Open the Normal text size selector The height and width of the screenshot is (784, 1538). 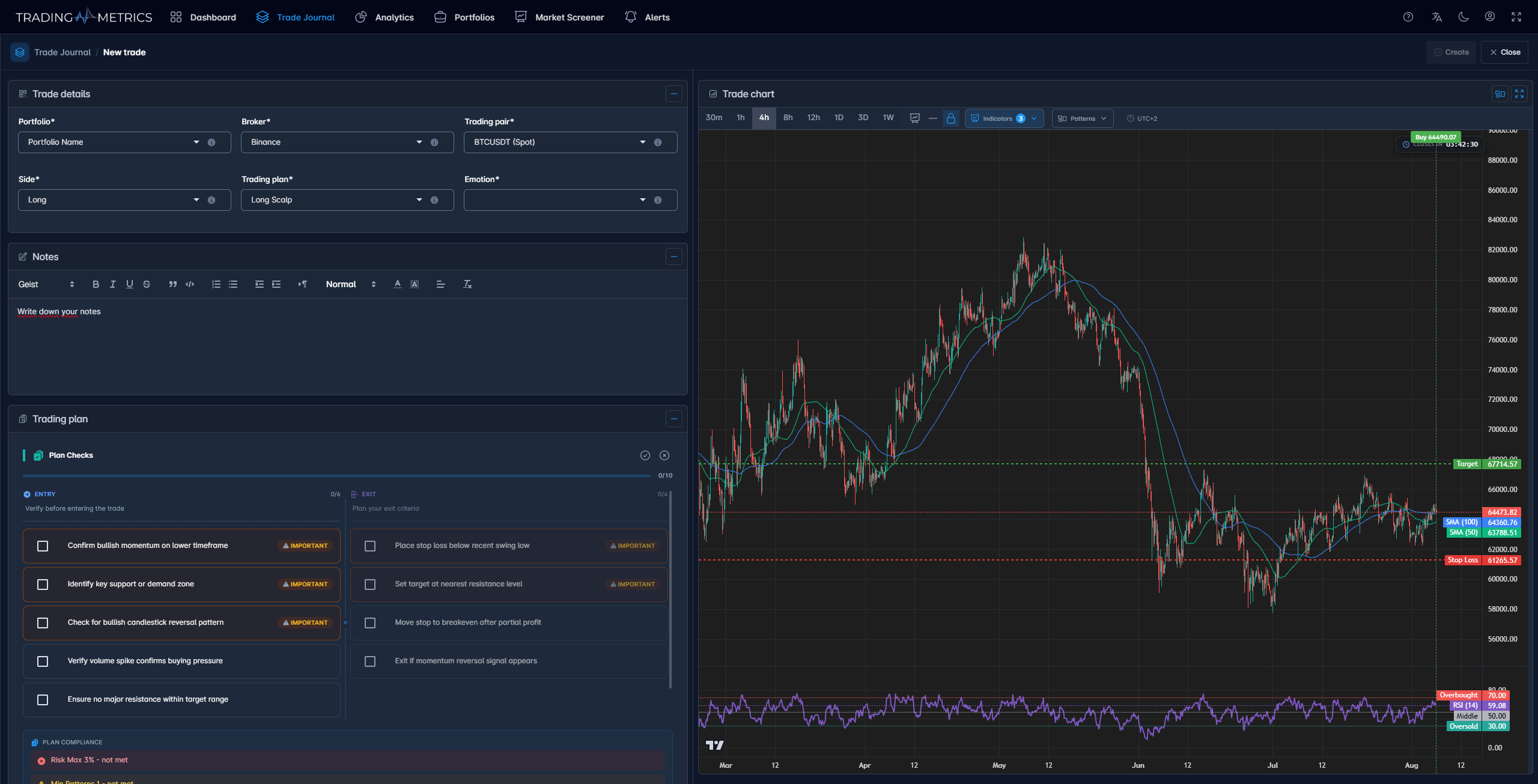point(351,284)
